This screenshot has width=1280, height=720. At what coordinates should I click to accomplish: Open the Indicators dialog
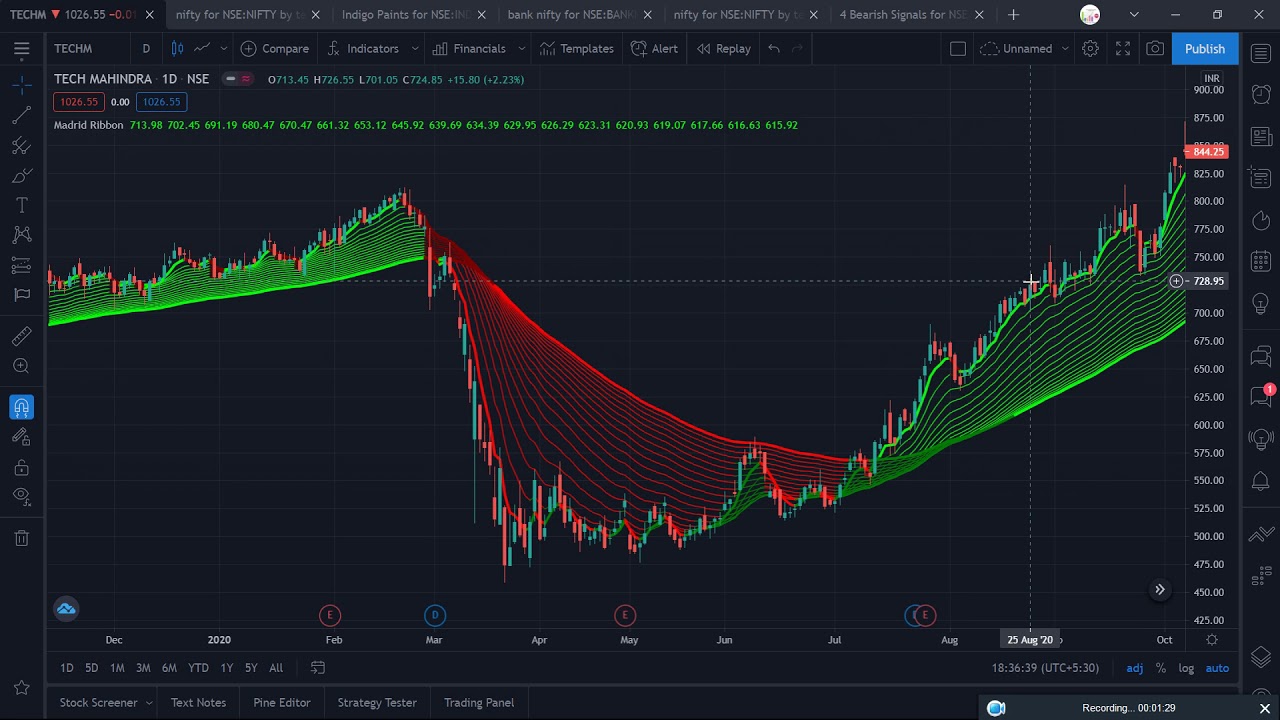362,48
